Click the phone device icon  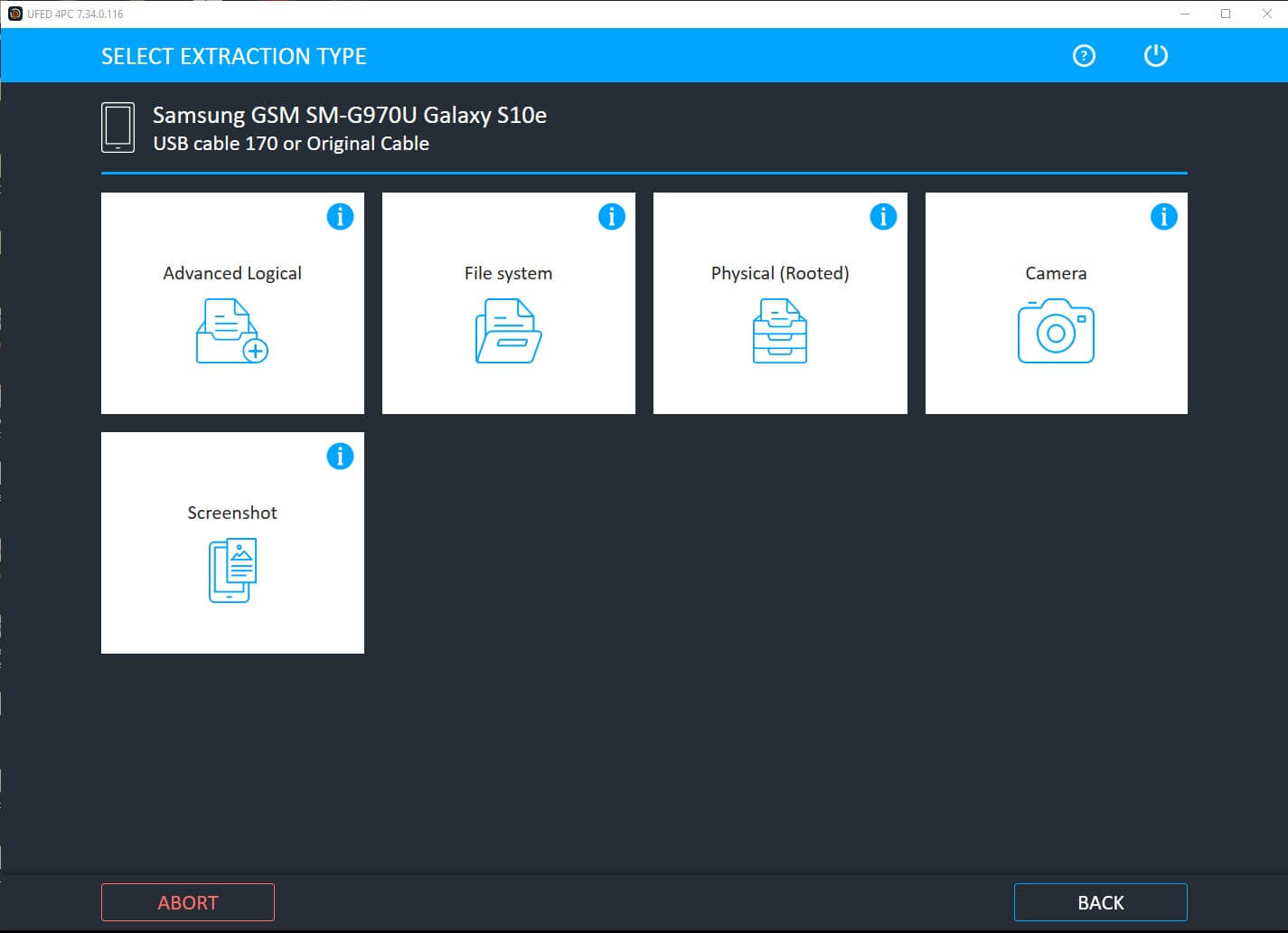click(x=118, y=127)
